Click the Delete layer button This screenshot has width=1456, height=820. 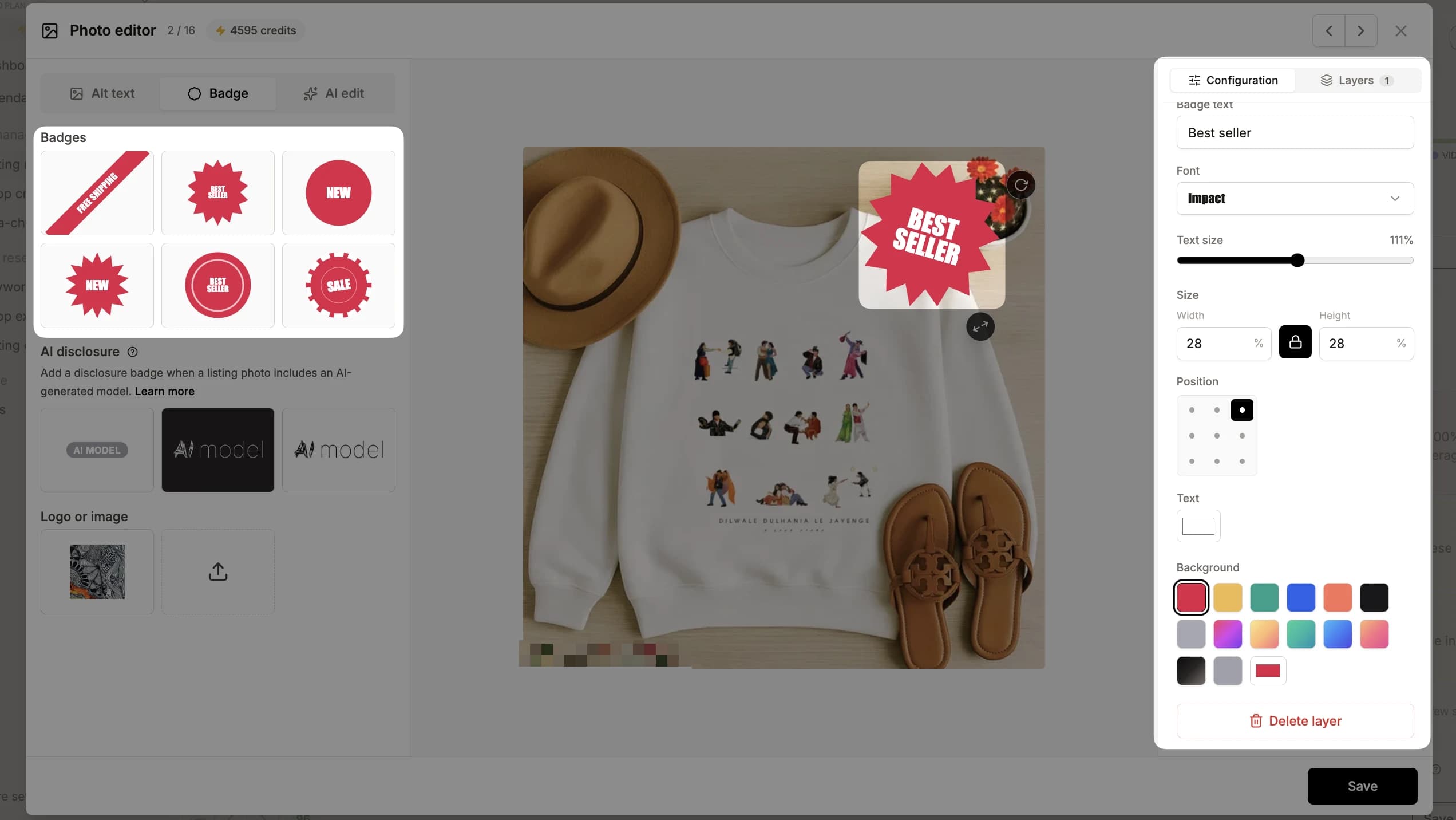[1295, 721]
